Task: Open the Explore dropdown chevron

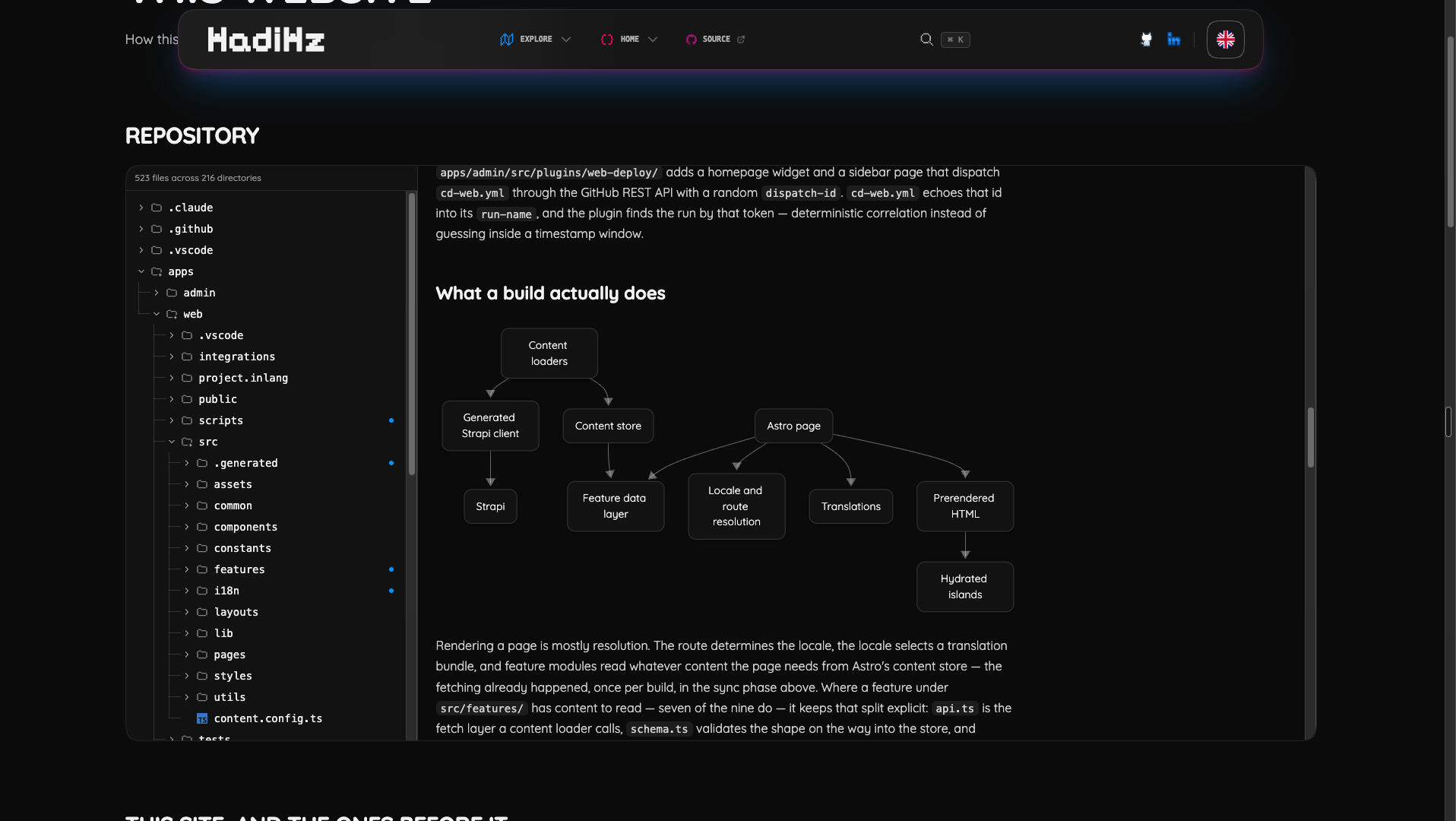Action: click(x=566, y=40)
